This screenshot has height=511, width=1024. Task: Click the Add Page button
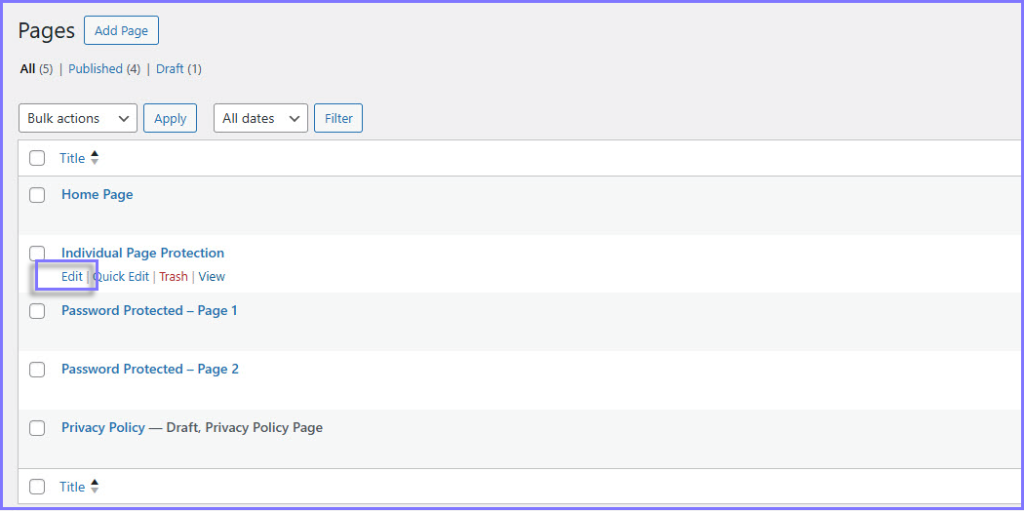pos(121,31)
